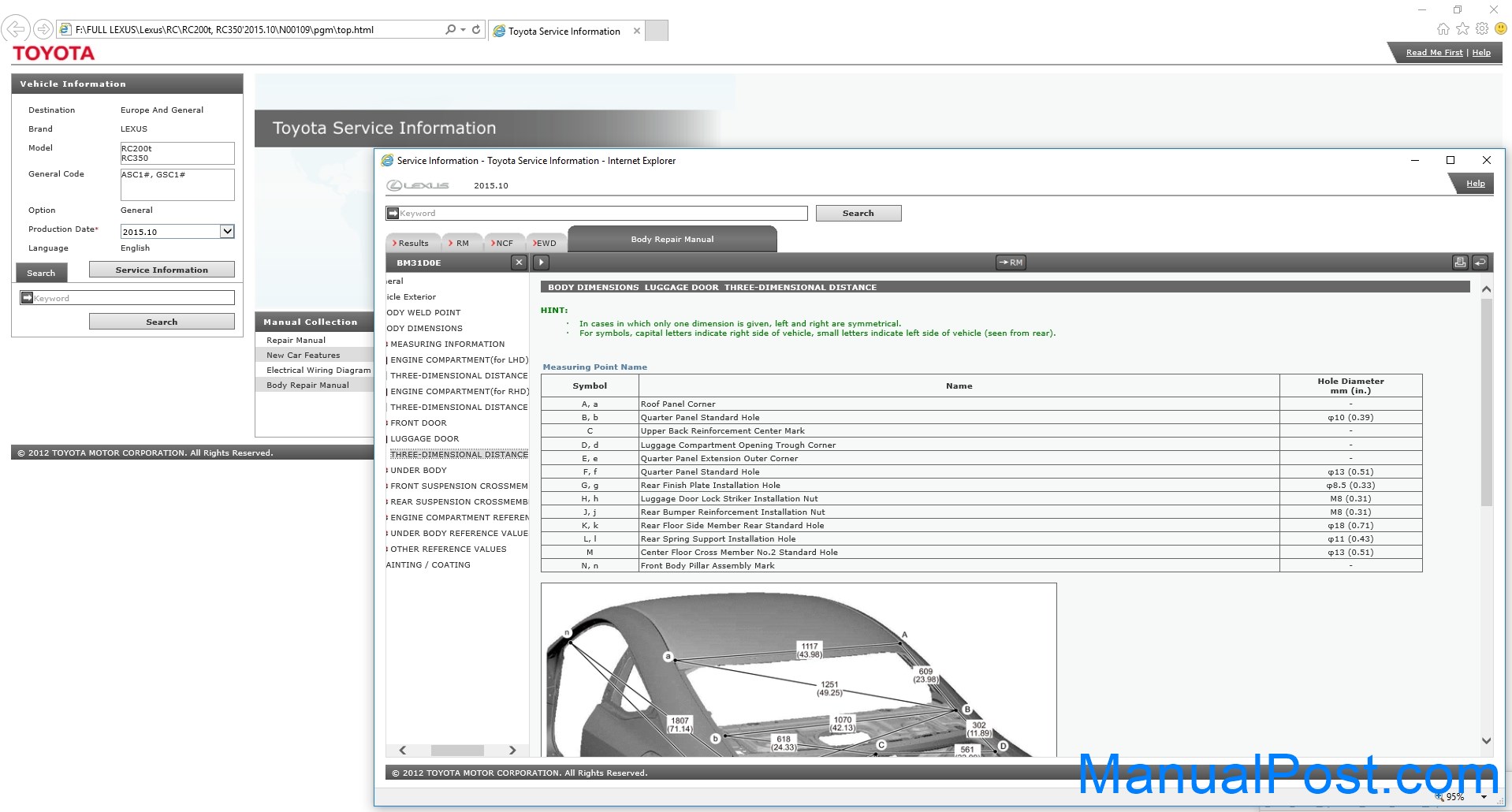Click the Help link in Service Information window
Viewport: 1512px width, 812px height.
click(1475, 184)
